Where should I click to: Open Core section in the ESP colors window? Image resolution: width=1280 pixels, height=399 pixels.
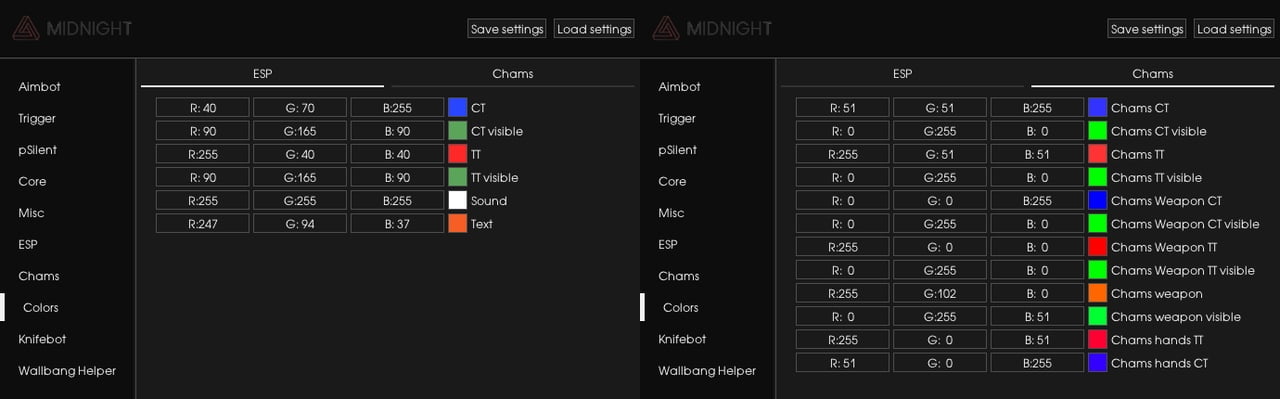click(32, 181)
